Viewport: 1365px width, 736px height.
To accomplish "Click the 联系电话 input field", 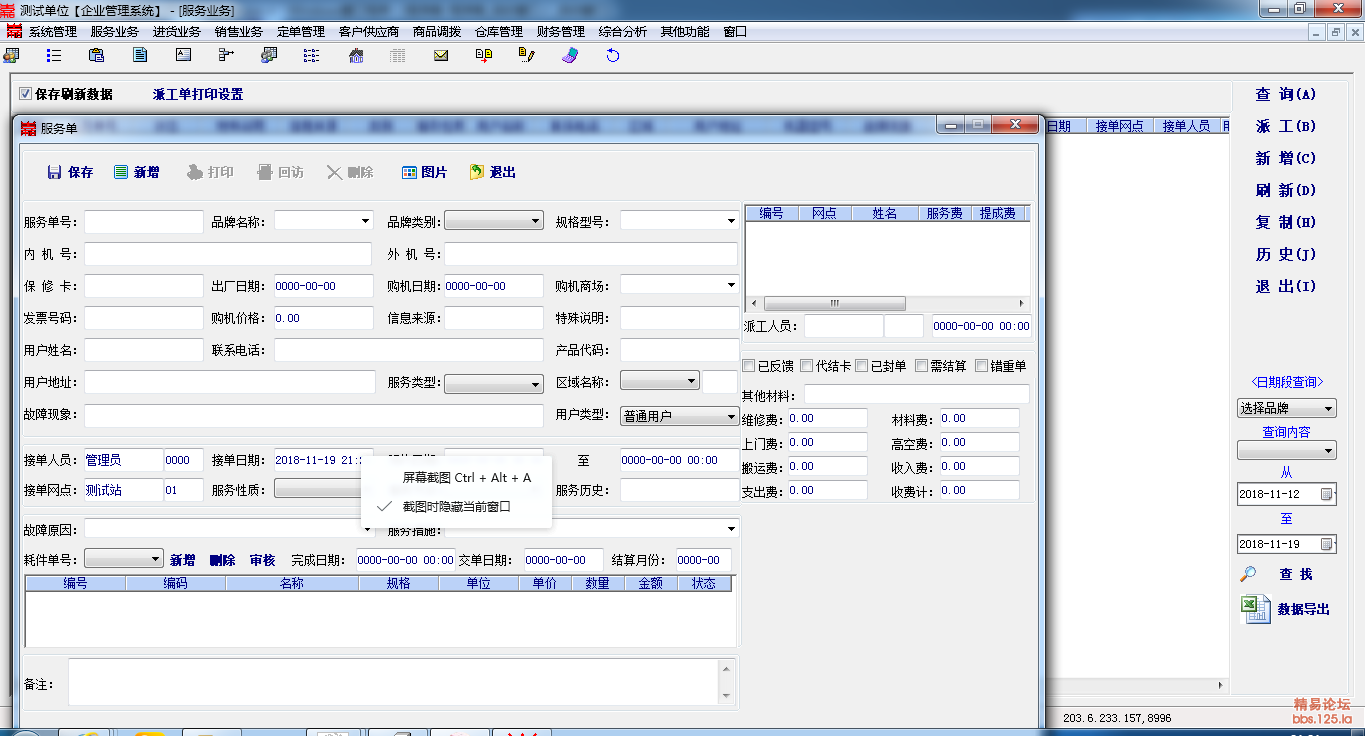I will pos(409,350).
